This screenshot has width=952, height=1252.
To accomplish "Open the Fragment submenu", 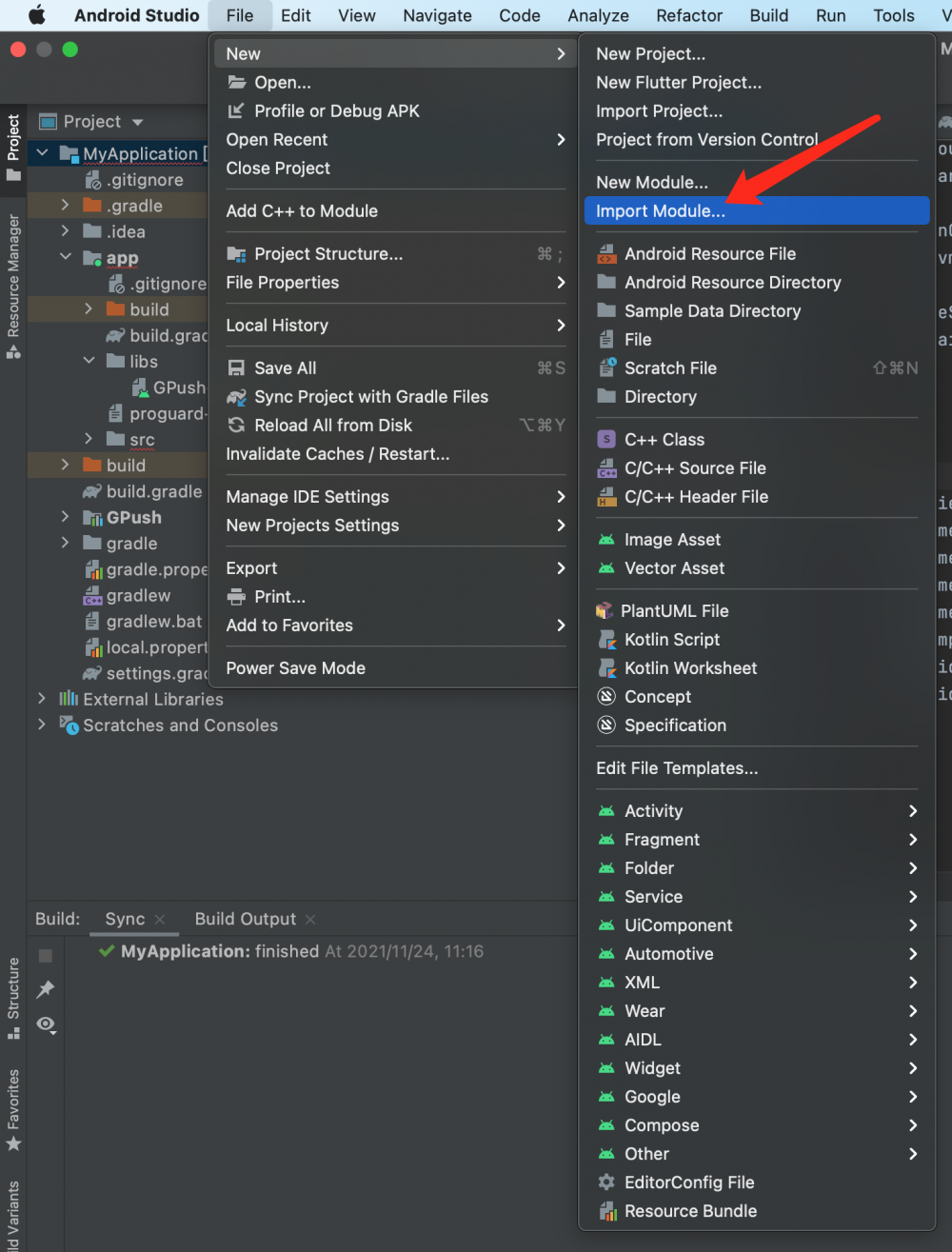I will pyautogui.click(x=757, y=840).
